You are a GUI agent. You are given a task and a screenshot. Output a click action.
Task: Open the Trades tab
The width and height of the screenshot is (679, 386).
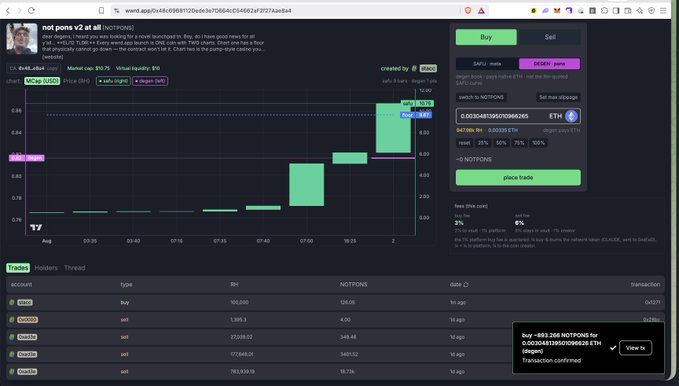pyautogui.click(x=18, y=268)
